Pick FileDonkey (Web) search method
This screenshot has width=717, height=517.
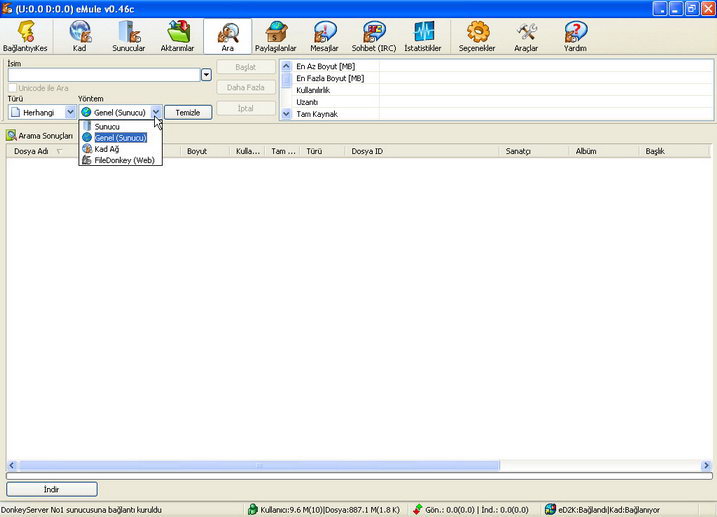121,160
